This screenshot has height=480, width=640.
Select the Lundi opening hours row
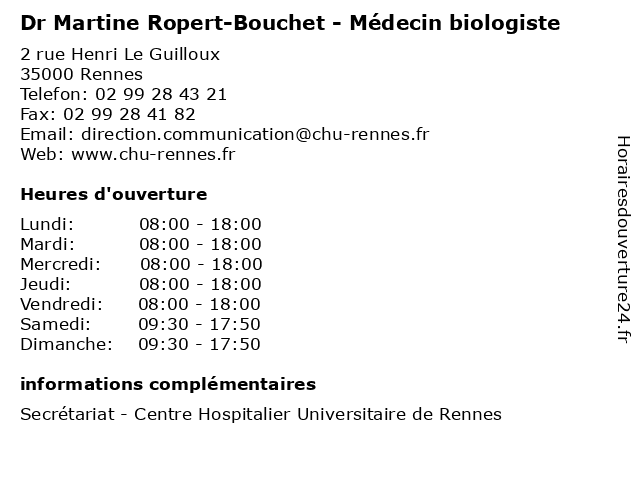pos(140,224)
